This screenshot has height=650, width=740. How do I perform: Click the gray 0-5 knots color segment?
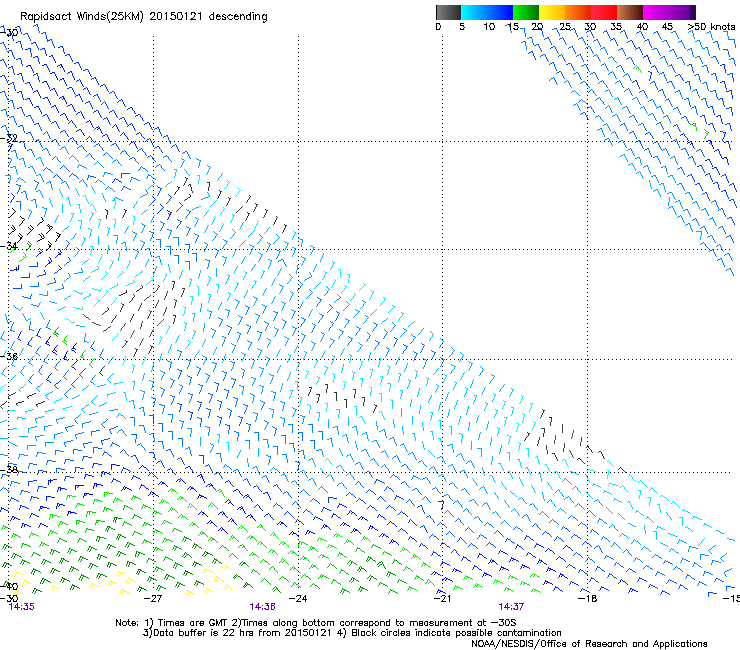(448, 12)
